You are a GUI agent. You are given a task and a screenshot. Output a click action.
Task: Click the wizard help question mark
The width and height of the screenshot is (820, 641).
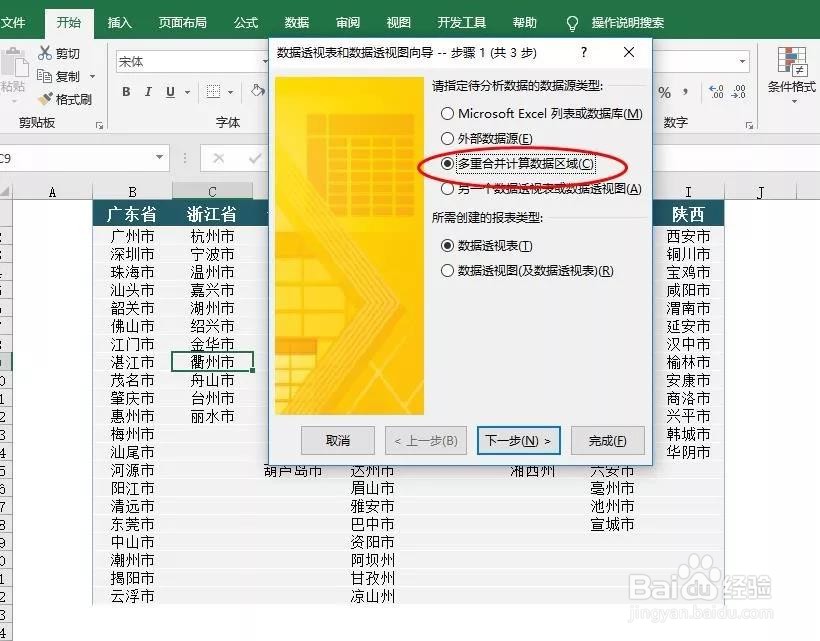point(584,52)
